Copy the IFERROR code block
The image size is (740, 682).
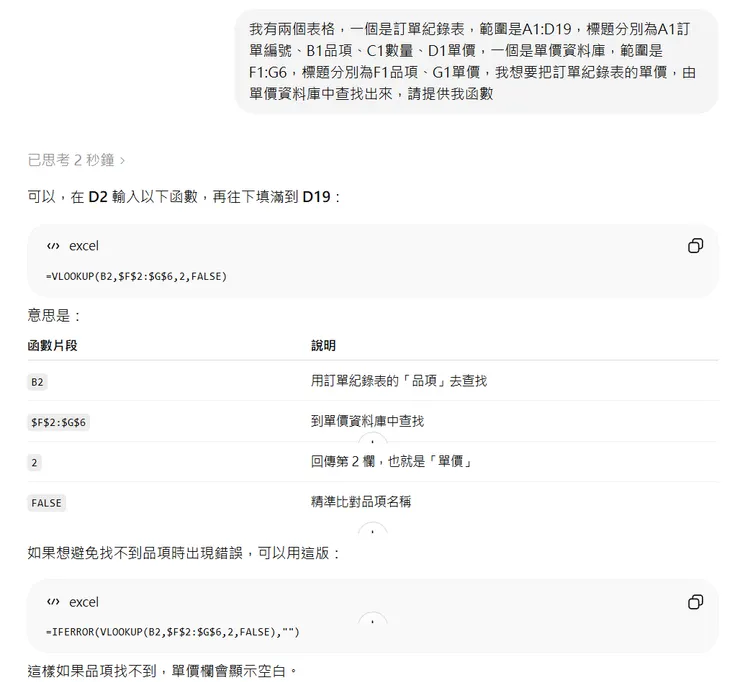point(695,602)
